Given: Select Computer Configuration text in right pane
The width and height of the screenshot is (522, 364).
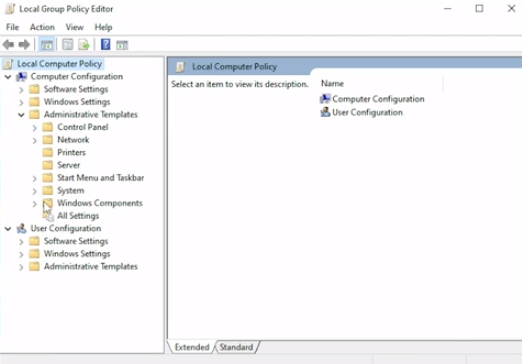Looking at the screenshot, I should click(378, 99).
